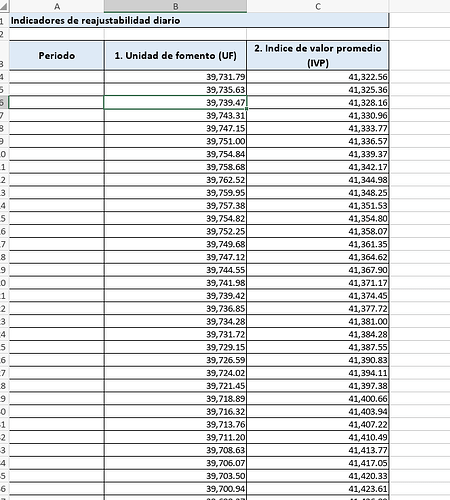Select the '2. Indice de valor promedio (IVP)' header
The image size is (450, 500).
tap(318, 55)
